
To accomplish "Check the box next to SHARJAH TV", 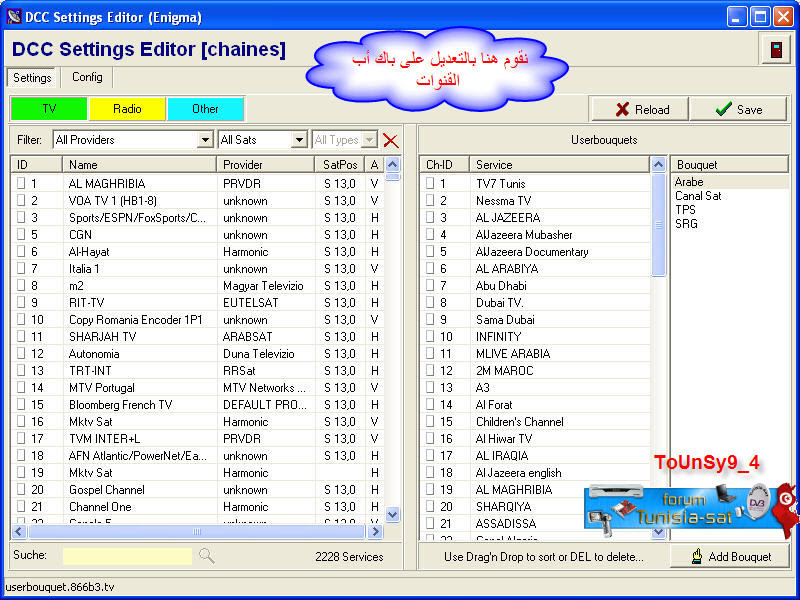I will coord(21,336).
